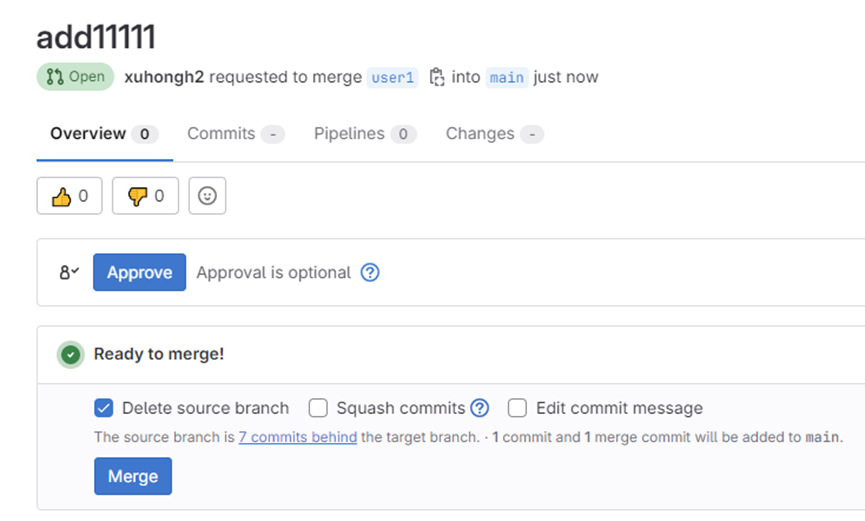This screenshot has width=865, height=521.
Task: Add a thumbs up reaction
Action: [x=69, y=196]
